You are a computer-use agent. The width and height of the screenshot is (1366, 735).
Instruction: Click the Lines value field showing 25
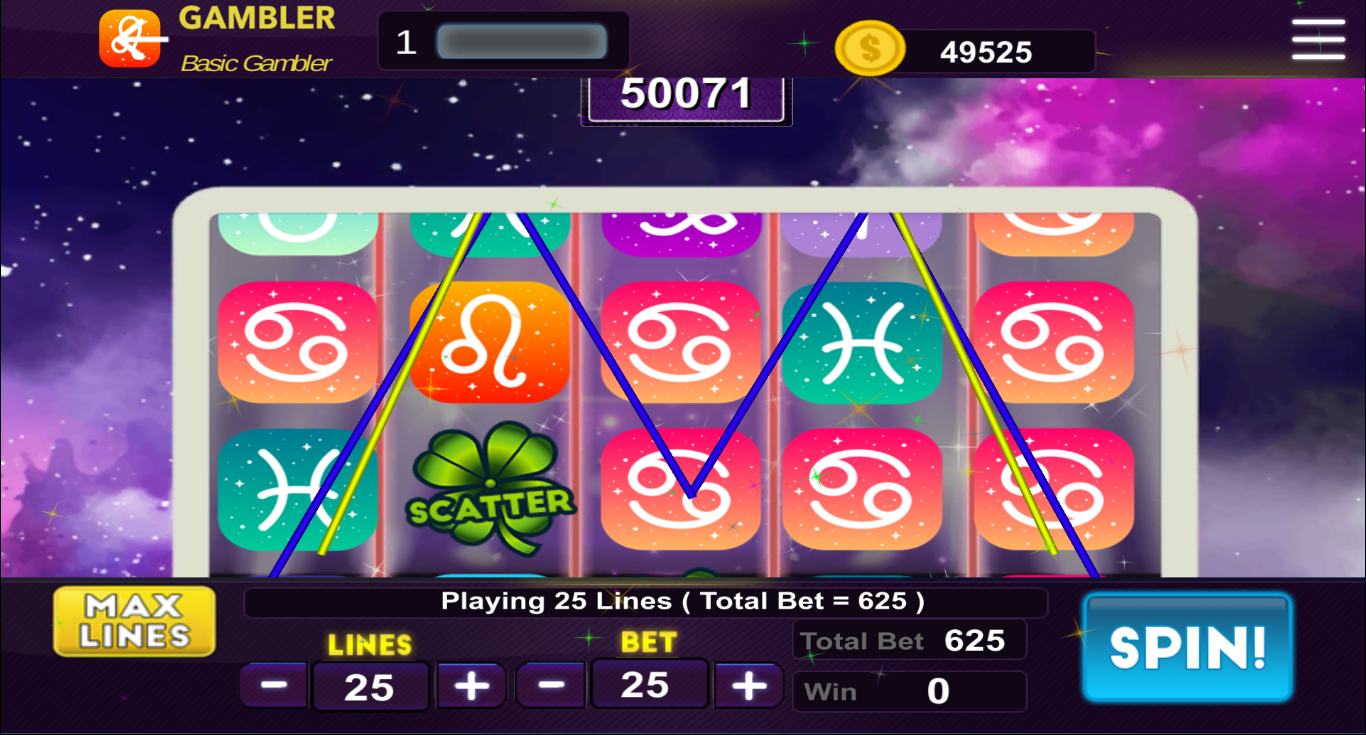click(x=370, y=687)
